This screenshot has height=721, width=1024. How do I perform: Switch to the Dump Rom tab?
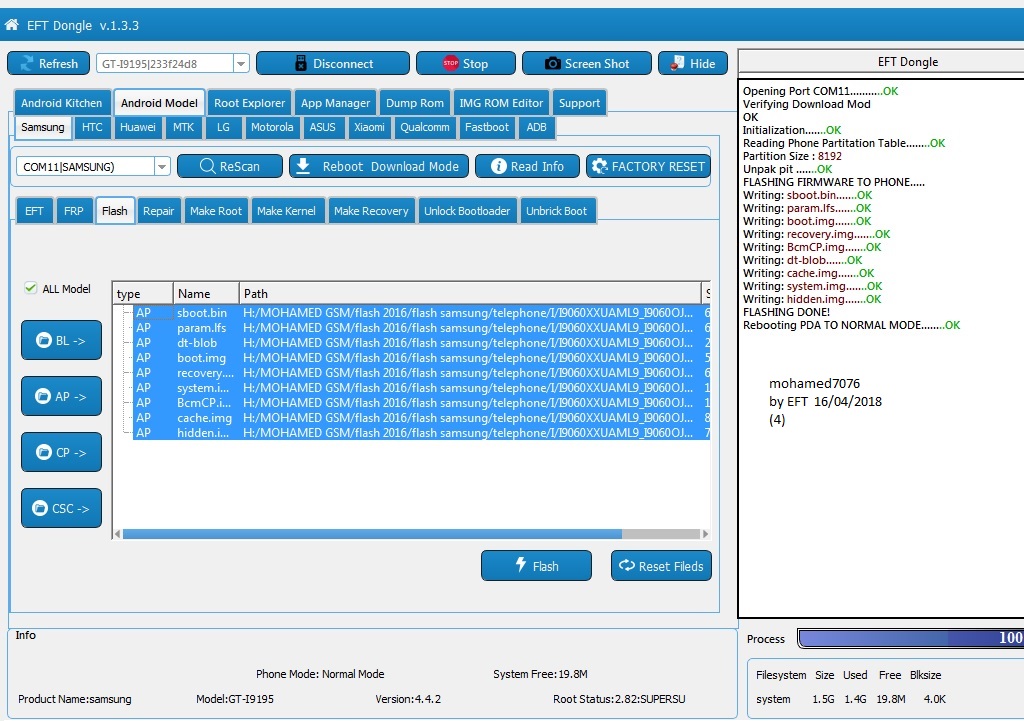click(x=415, y=103)
